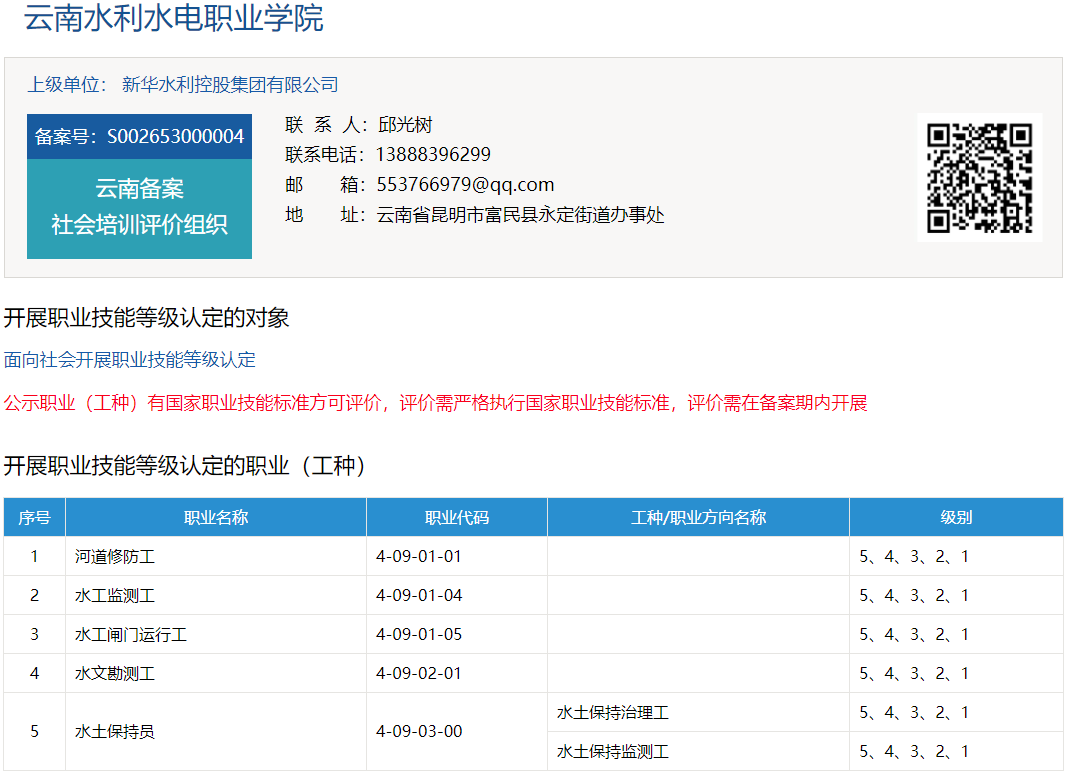1067x773 pixels.
Task: Click the 备案号 S002653000004 badge
Action: 139,137
